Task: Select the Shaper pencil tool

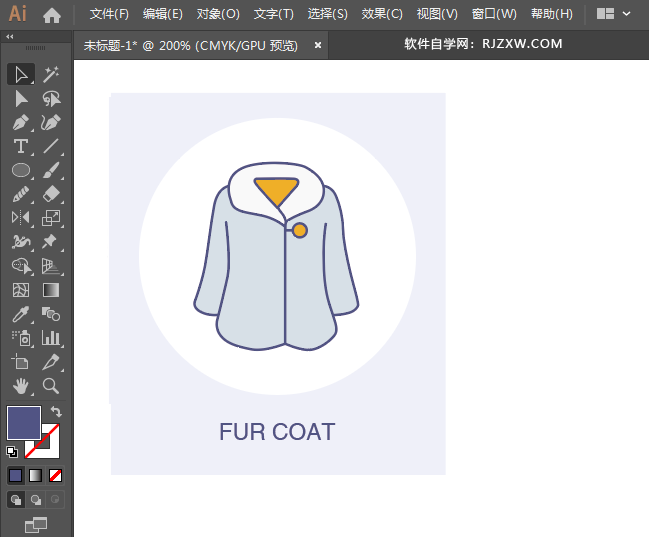Action: pos(21,194)
